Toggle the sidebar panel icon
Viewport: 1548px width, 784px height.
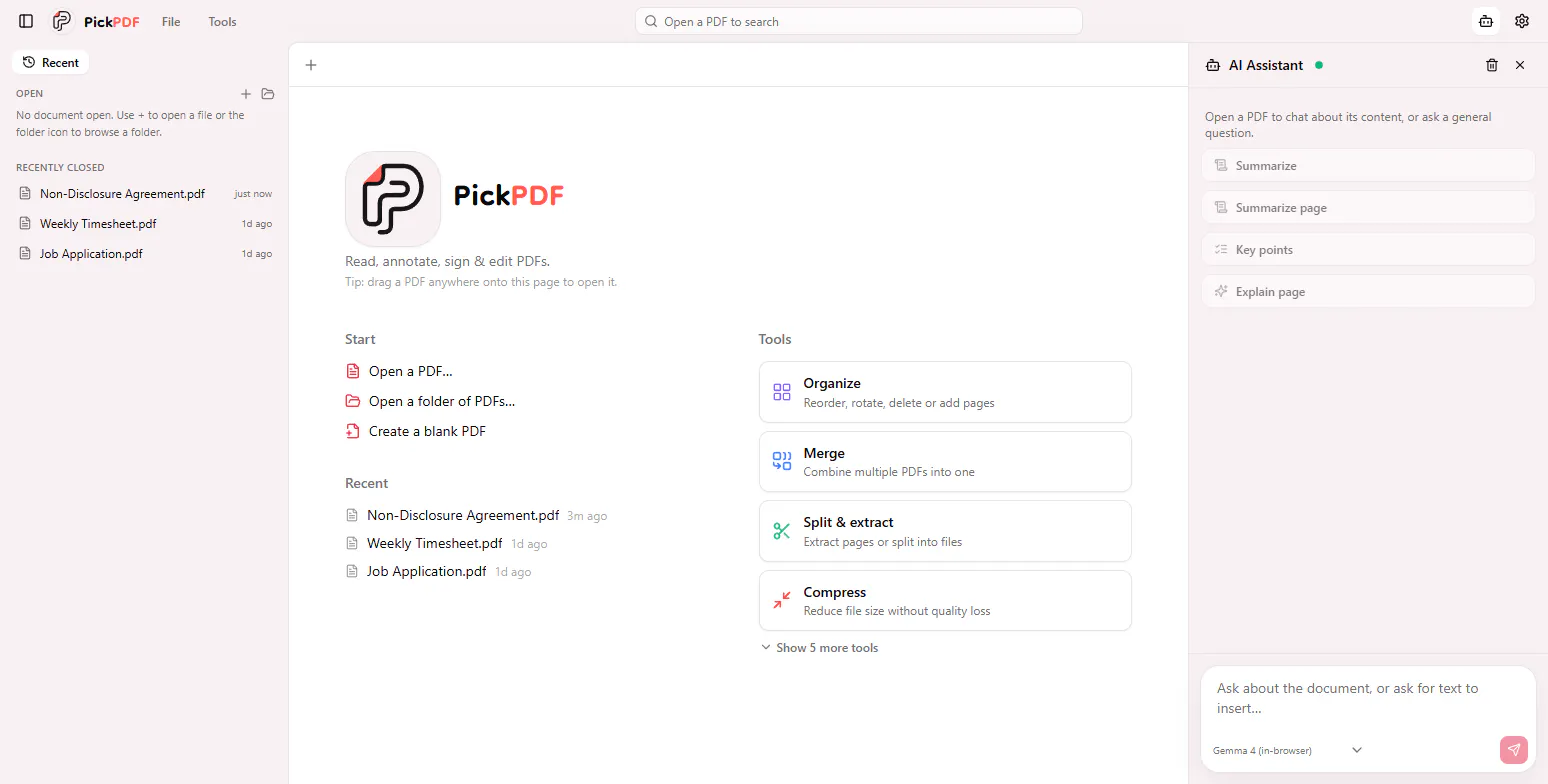[26, 21]
